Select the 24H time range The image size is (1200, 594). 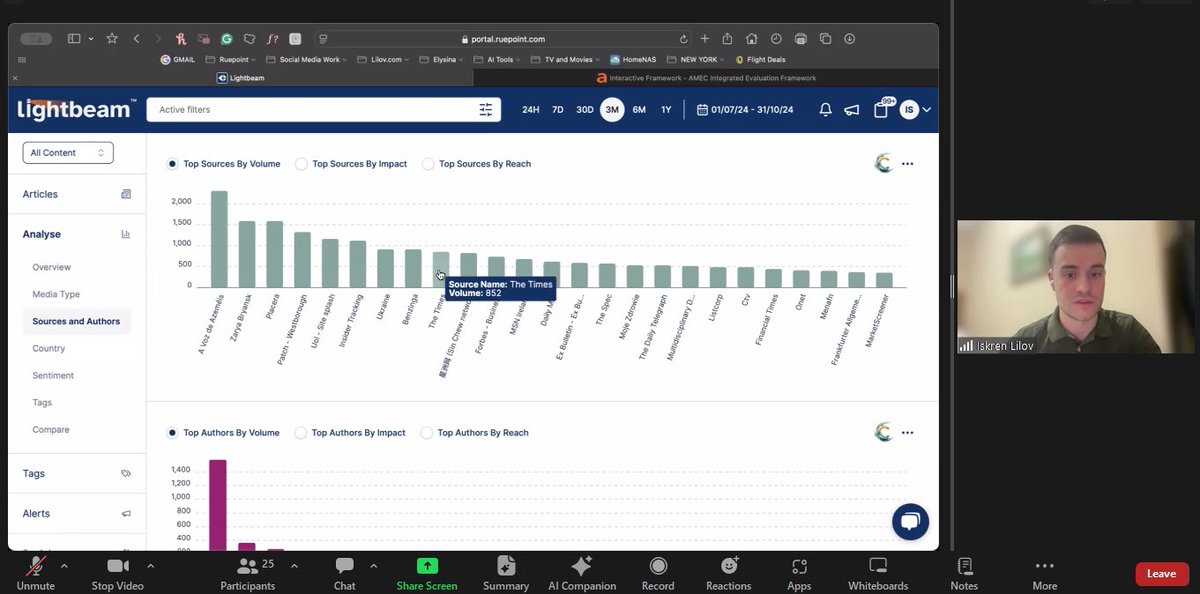531,110
